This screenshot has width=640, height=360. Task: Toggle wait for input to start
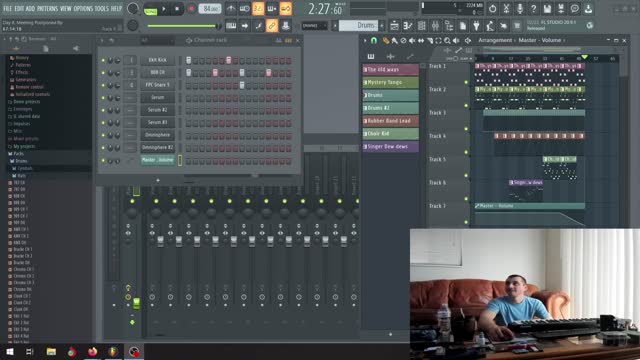pyautogui.click(x=244, y=9)
